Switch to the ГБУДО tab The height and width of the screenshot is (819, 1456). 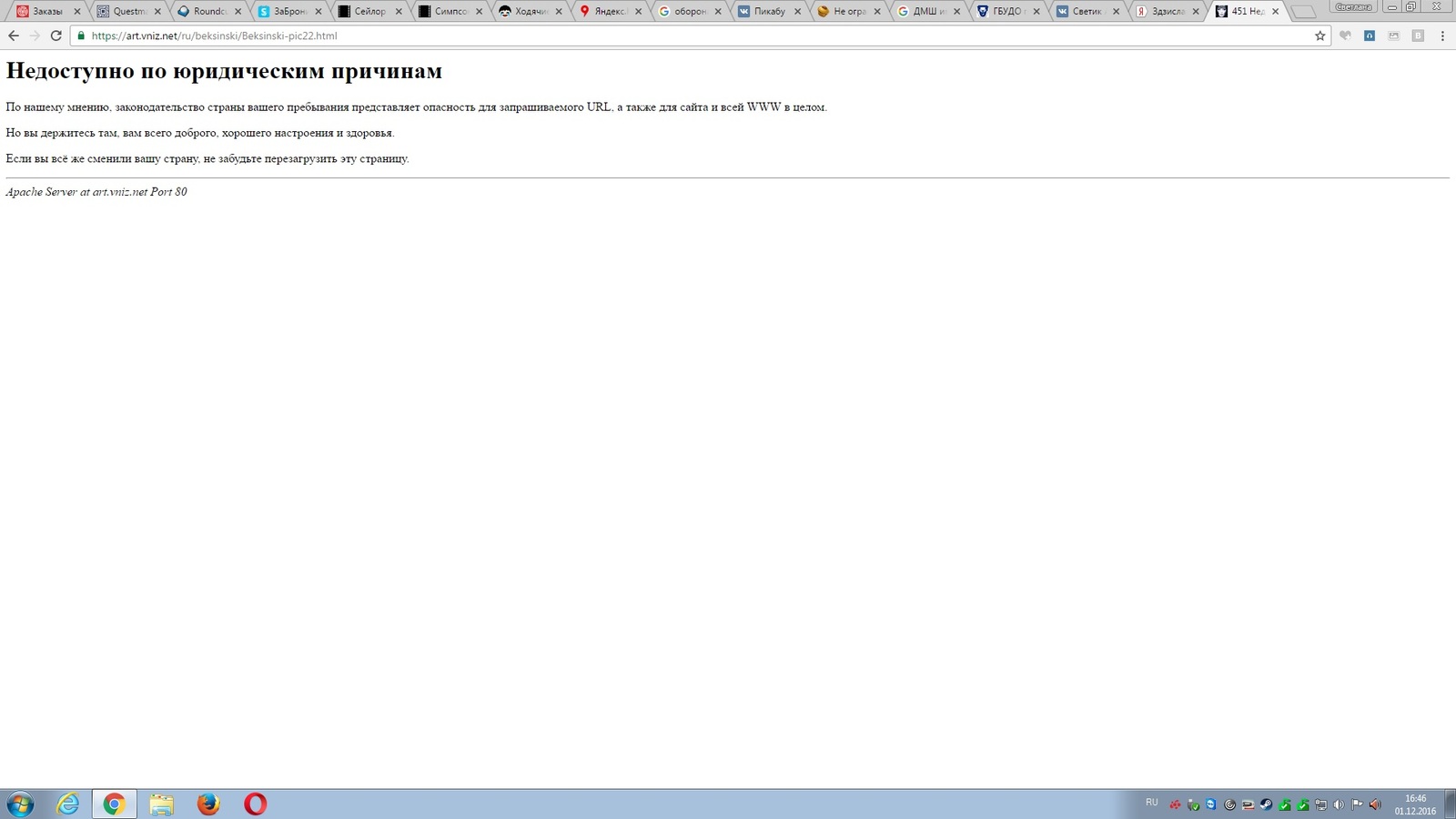(x=1008, y=11)
